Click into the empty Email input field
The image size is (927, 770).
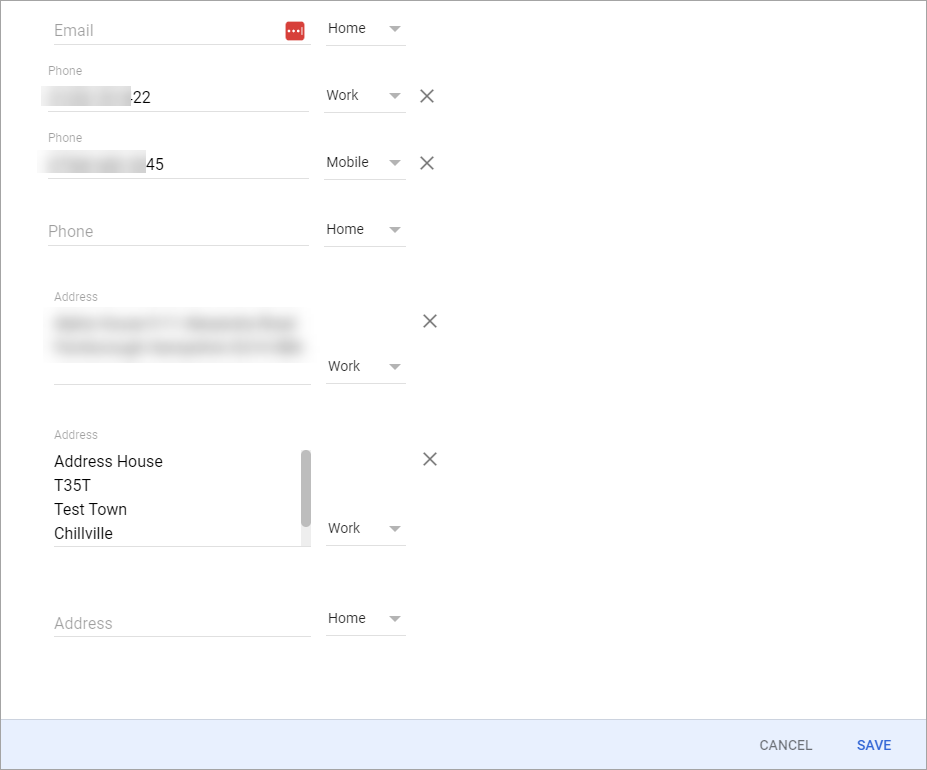165,31
